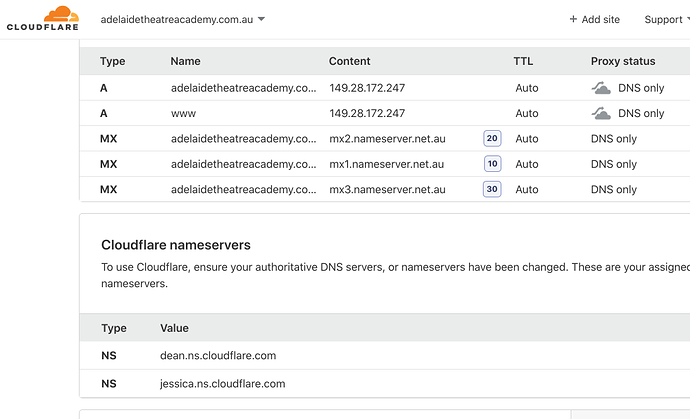
Task: Click the Cloudflare nameservers heading
Action: [176, 245]
